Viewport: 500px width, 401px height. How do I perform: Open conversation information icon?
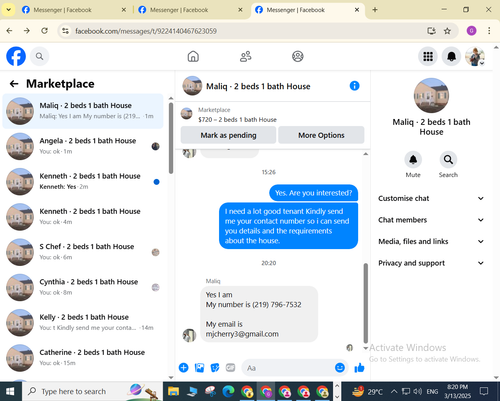(354, 86)
